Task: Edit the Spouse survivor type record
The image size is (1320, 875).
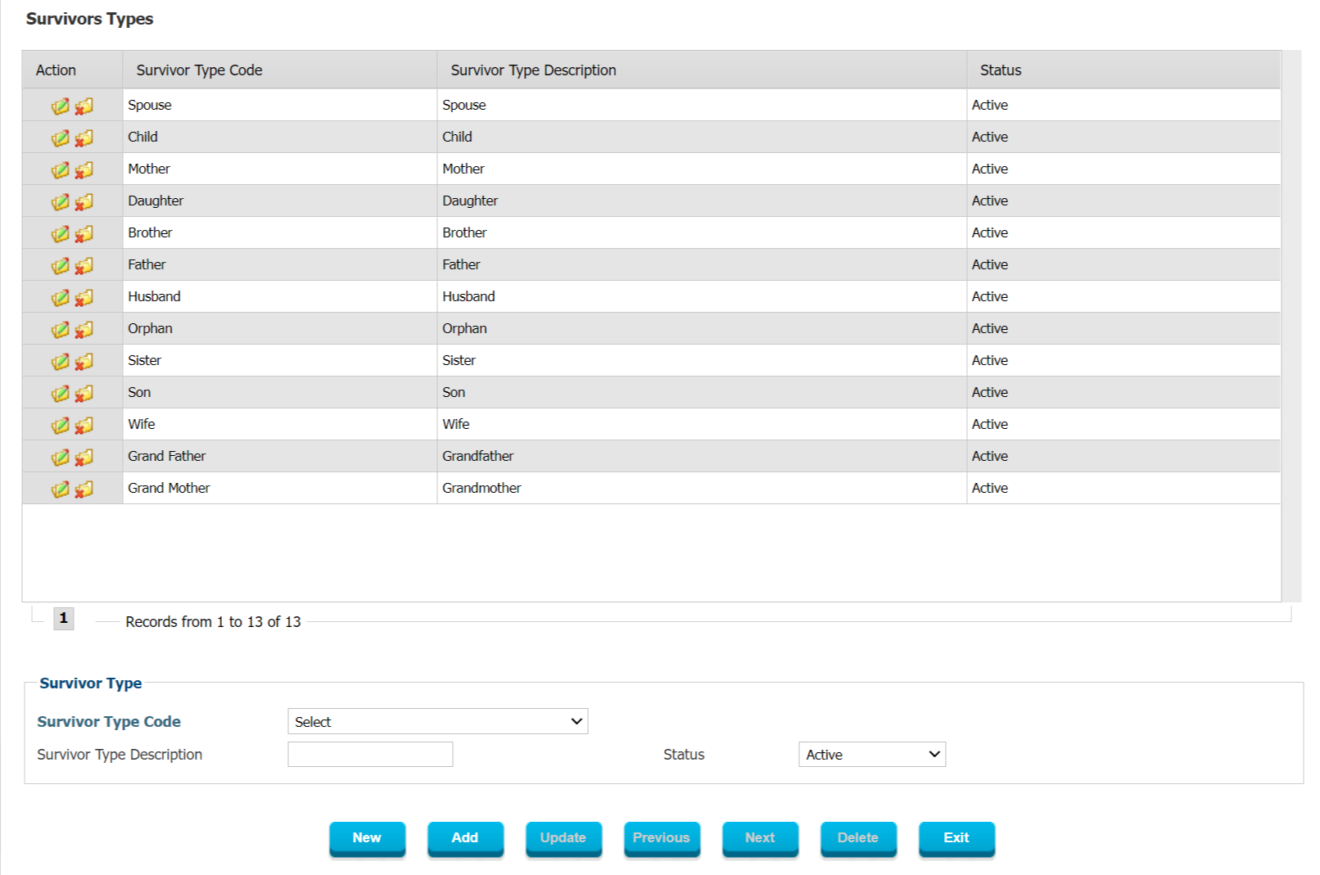Action: coord(60,106)
